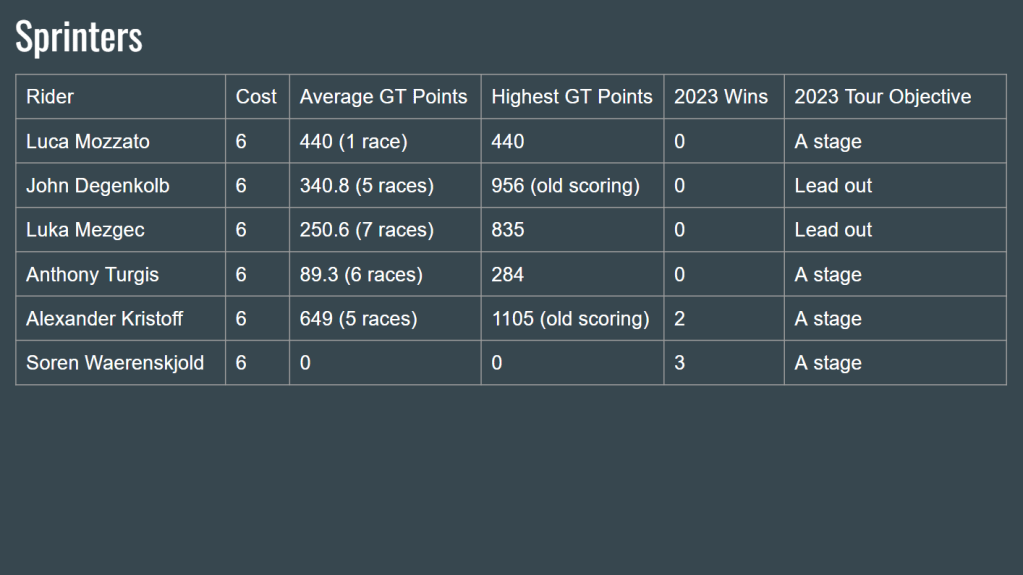Viewport: 1023px width, 575px height.
Task: Click the 2023 Tour Objective header
Action: pos(882,97)
